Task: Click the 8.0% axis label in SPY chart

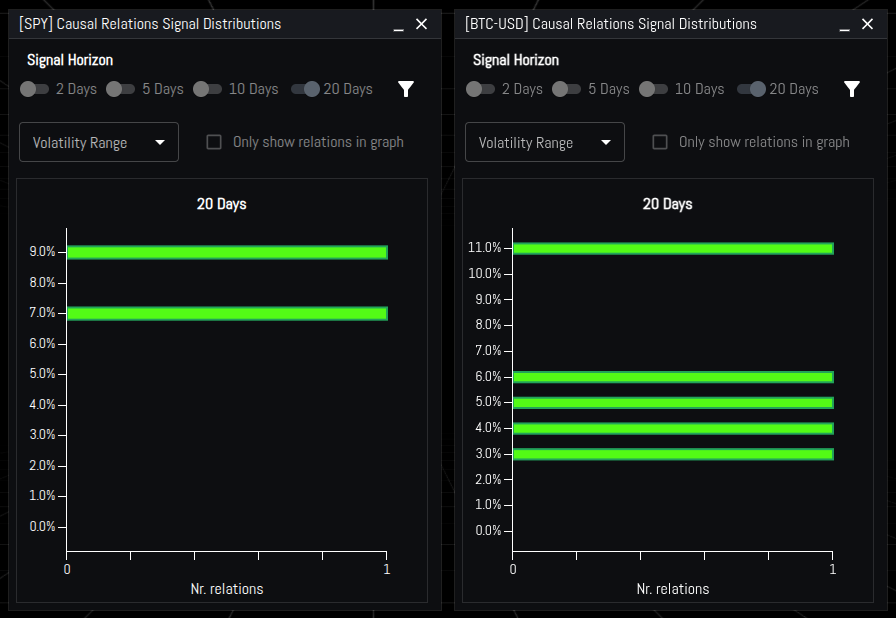Action: click(42, 282)
